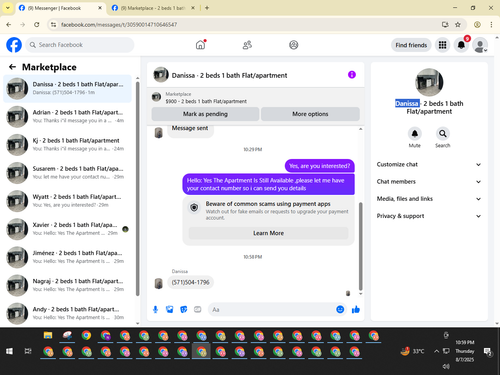This screenshot has width=500, height=375.
Task: Attach a photo file icon
Action: [170, 310]
